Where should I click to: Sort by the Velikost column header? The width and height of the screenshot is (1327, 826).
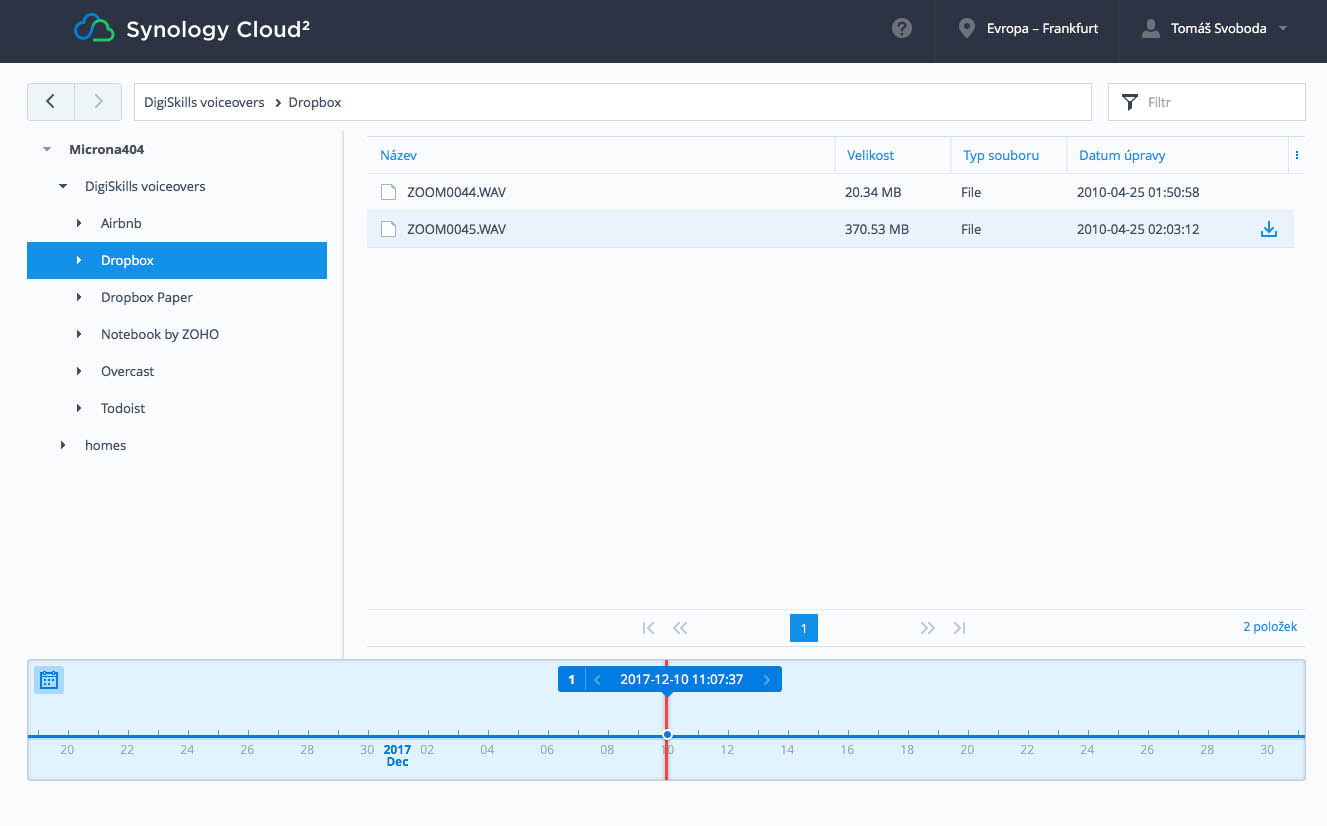pyautogui.click(x=871, y=155)
